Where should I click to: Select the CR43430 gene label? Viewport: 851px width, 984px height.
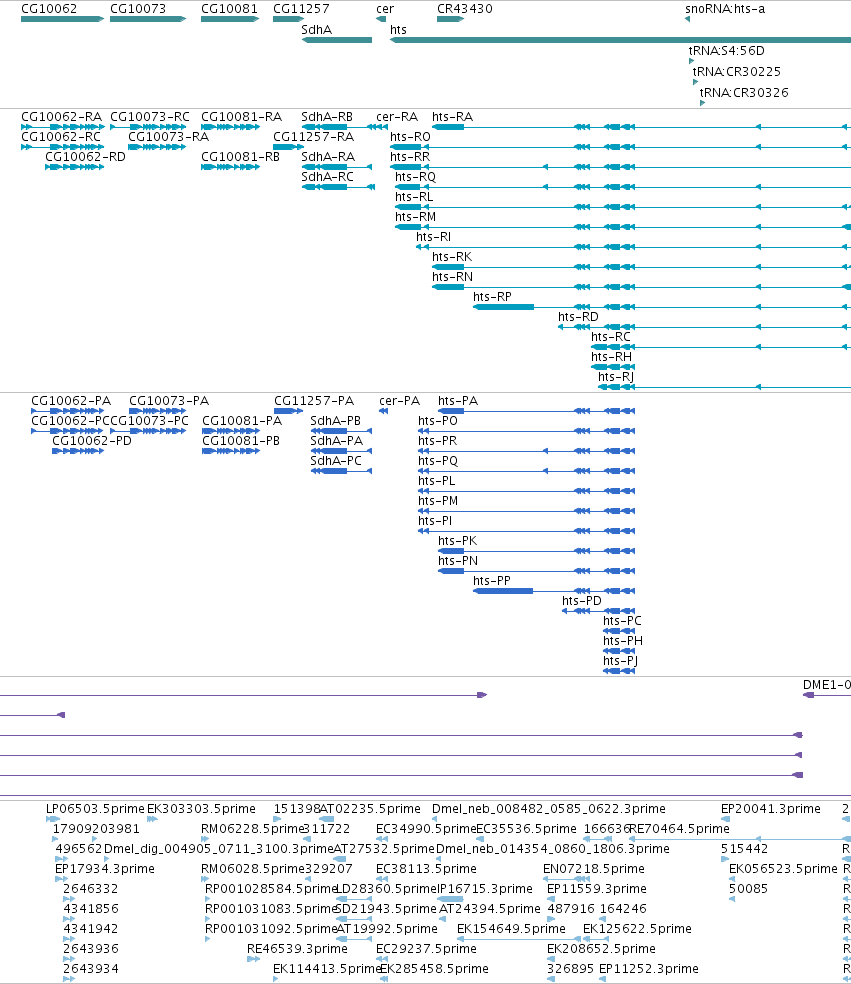pyautogui.click(x=465, y=9)
